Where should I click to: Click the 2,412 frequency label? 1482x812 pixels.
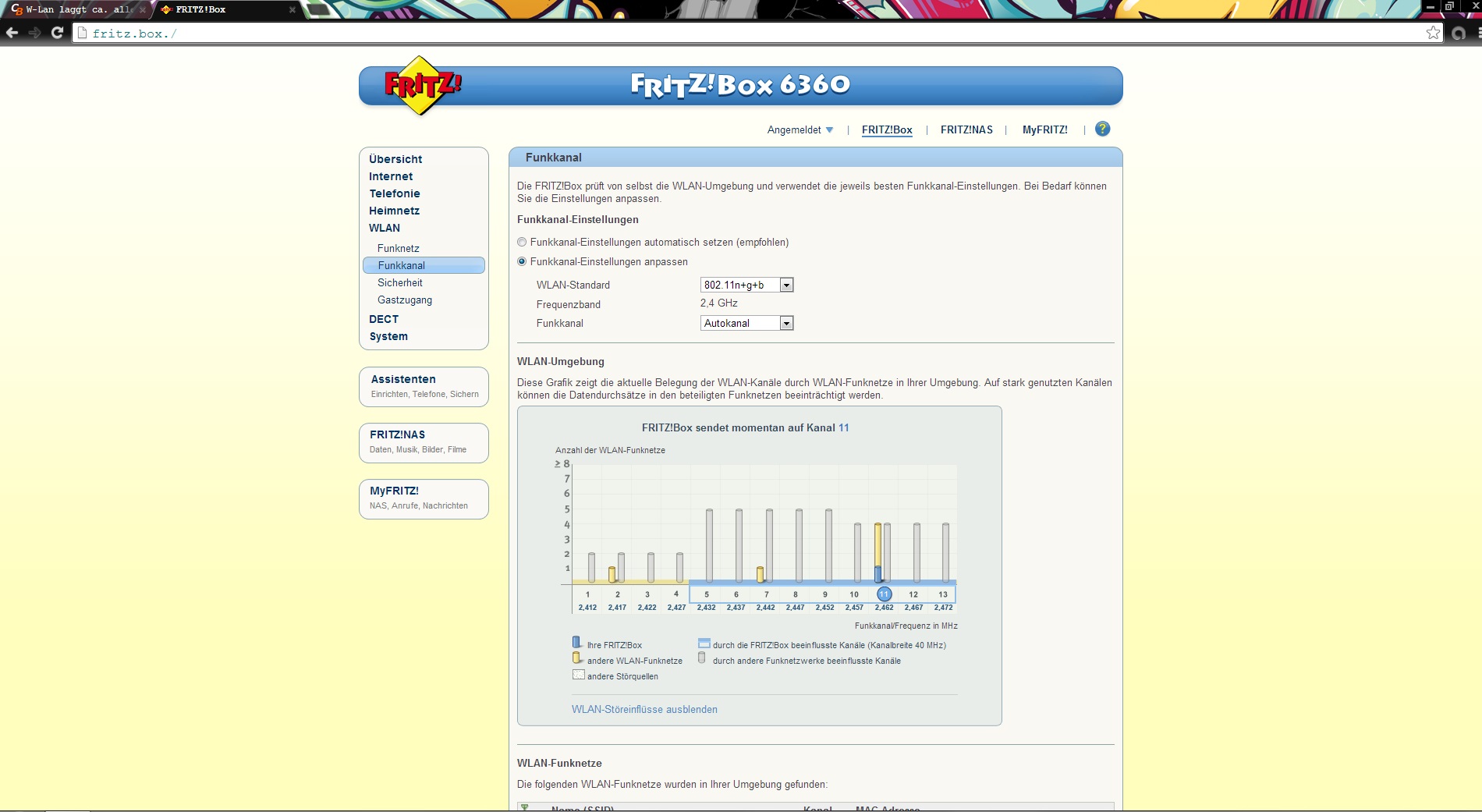(x=588, y=608)
